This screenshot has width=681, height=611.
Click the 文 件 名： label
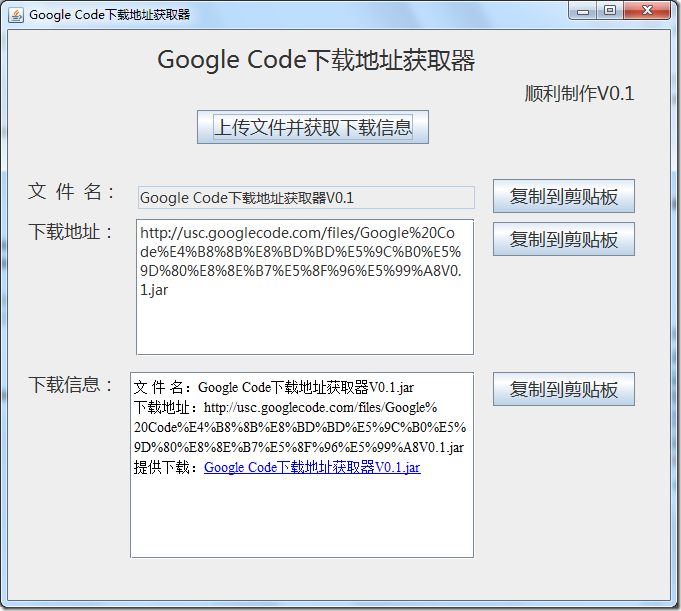[71, 192]
